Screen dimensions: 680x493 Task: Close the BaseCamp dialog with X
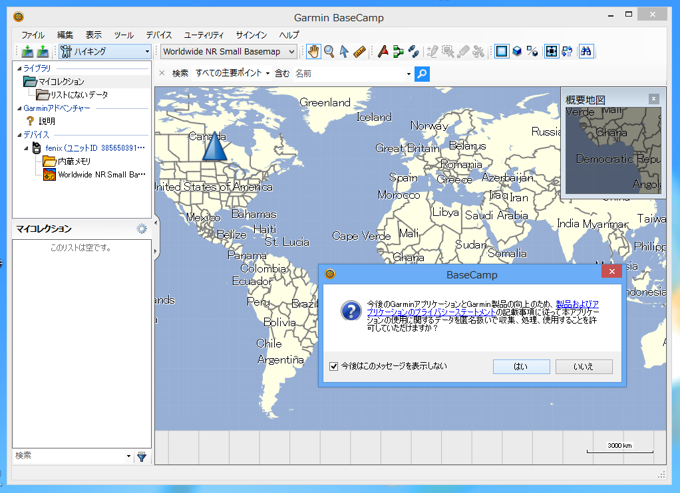click(x=611, y=271)
